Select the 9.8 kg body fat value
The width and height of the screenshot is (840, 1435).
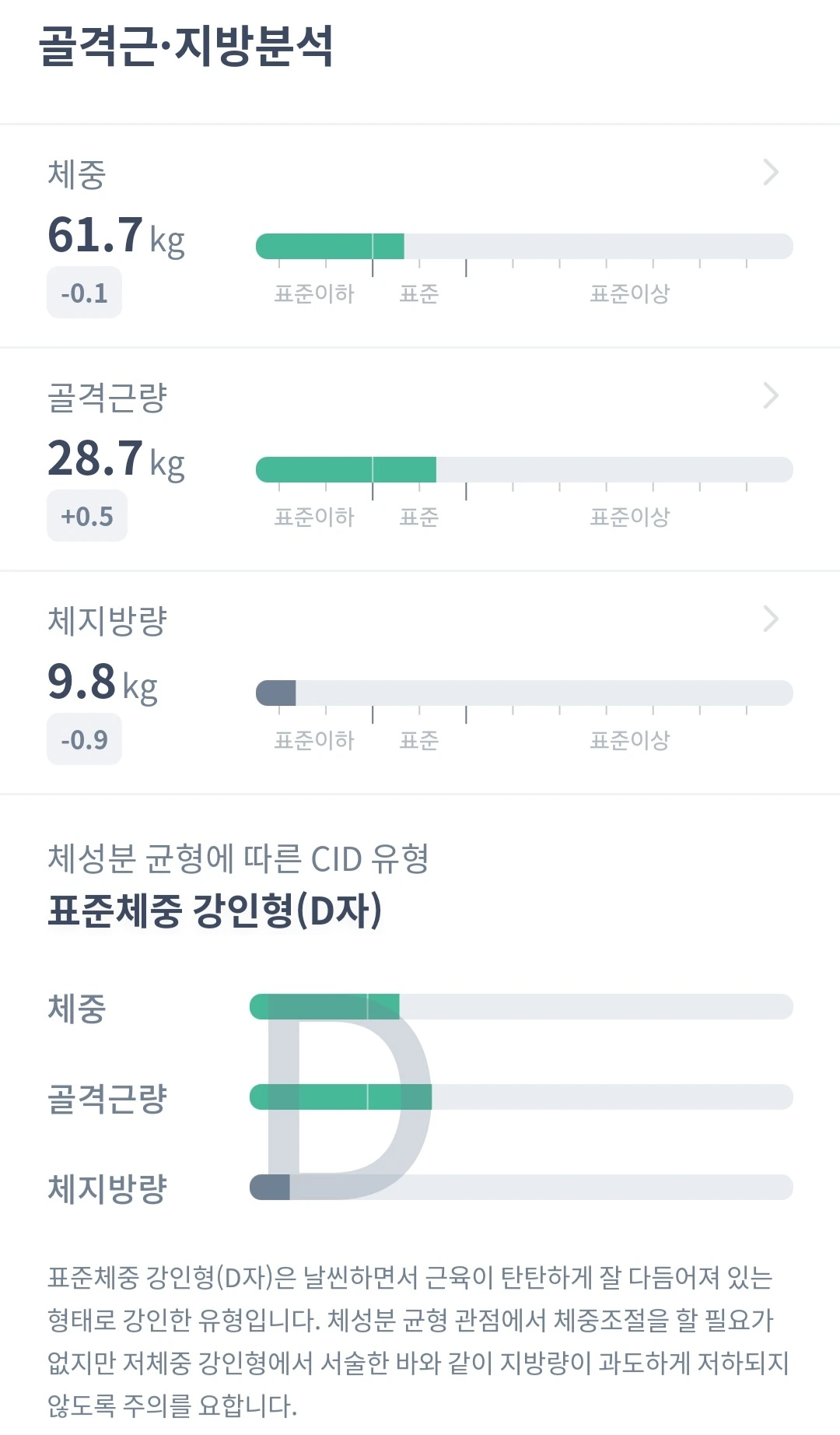102,682
